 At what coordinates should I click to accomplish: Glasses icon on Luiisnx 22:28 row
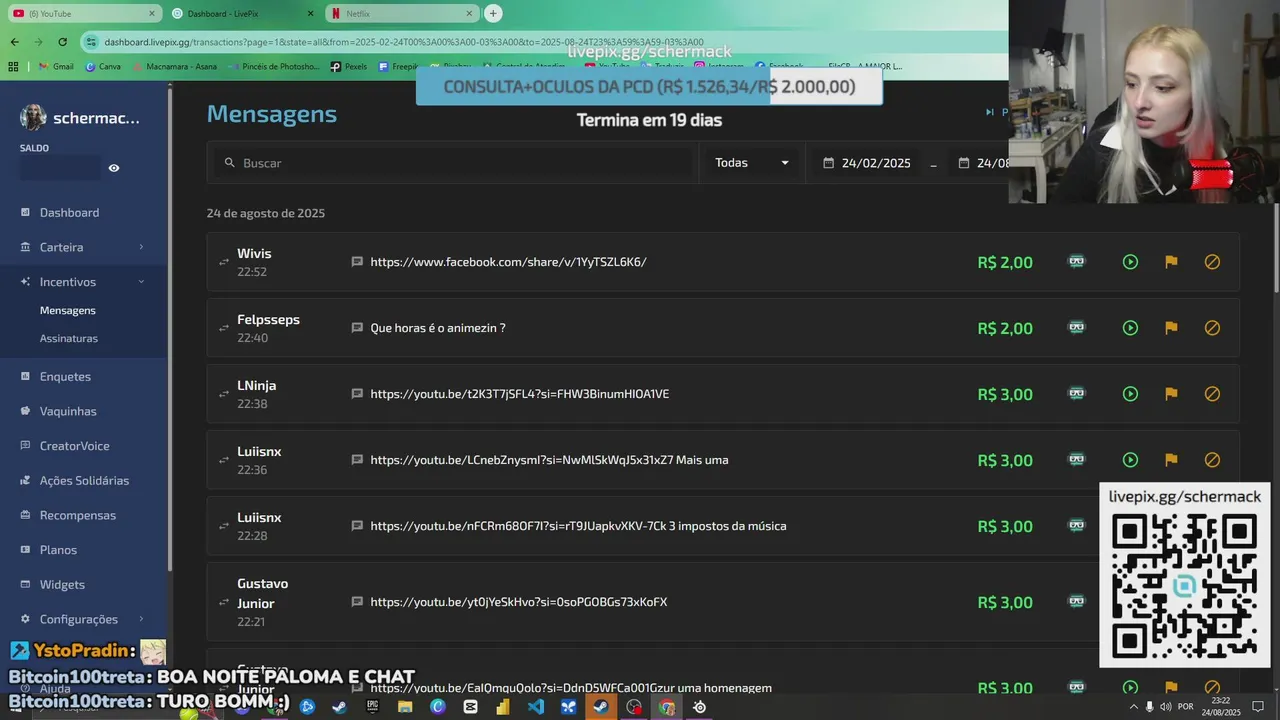tap(1077, 525)
